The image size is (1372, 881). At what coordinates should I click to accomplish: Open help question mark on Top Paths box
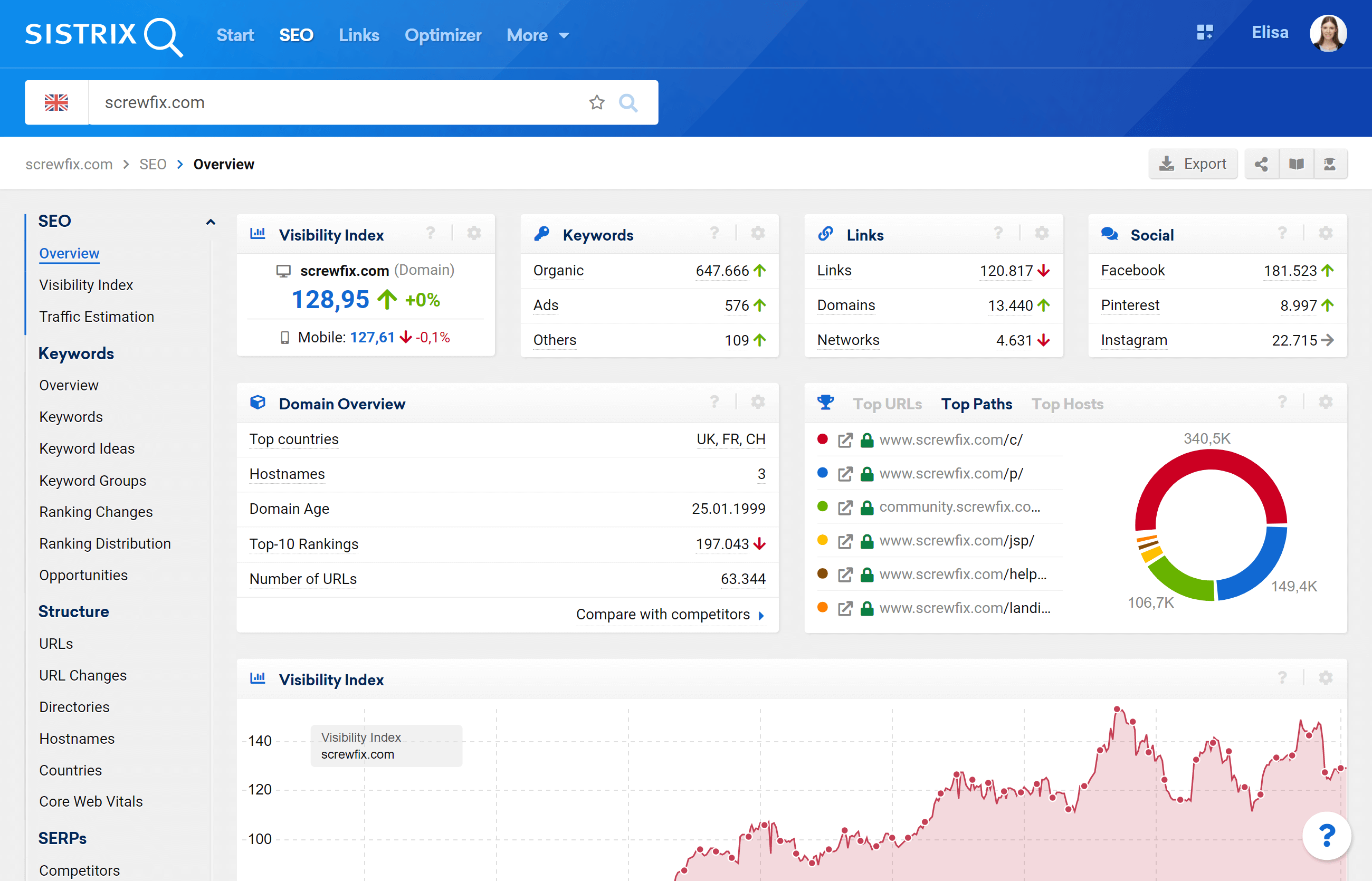coord(1282,402)
